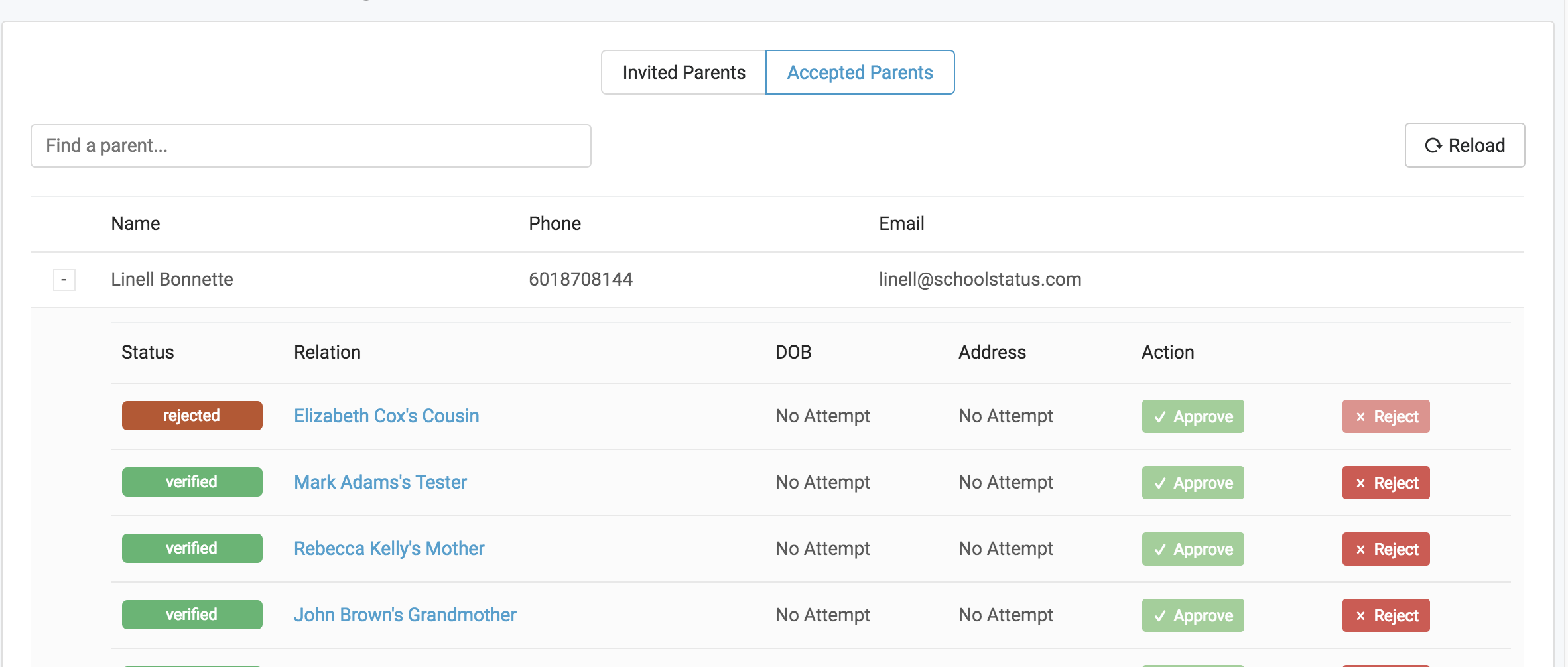Screen dimensions: 1568x667
Task: Approve John Brown's Grandmother relation
Action: tap(1193, 615)
